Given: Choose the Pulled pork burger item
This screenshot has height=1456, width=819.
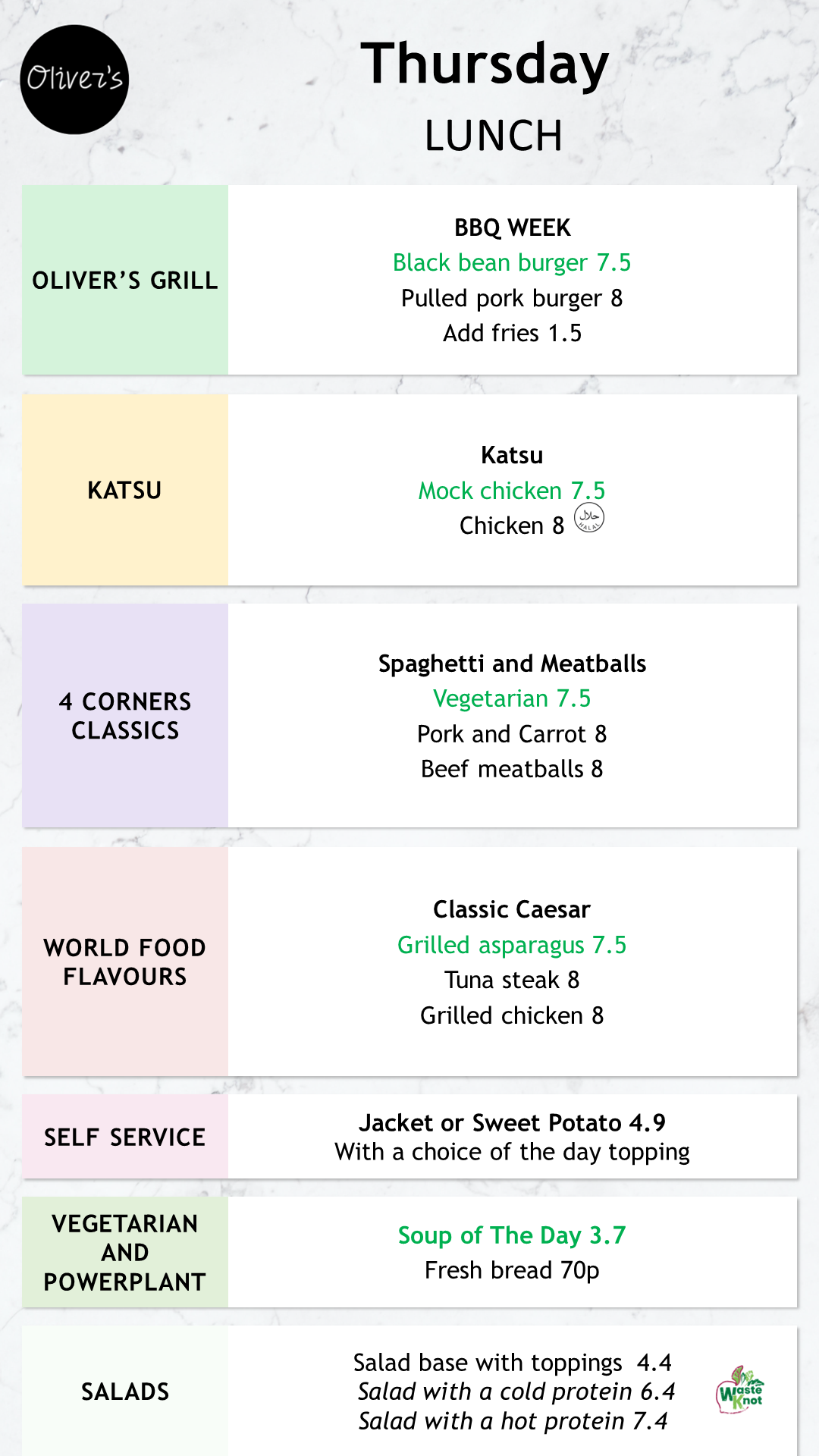Looking at the screenshot, I should tap(512, 298).
